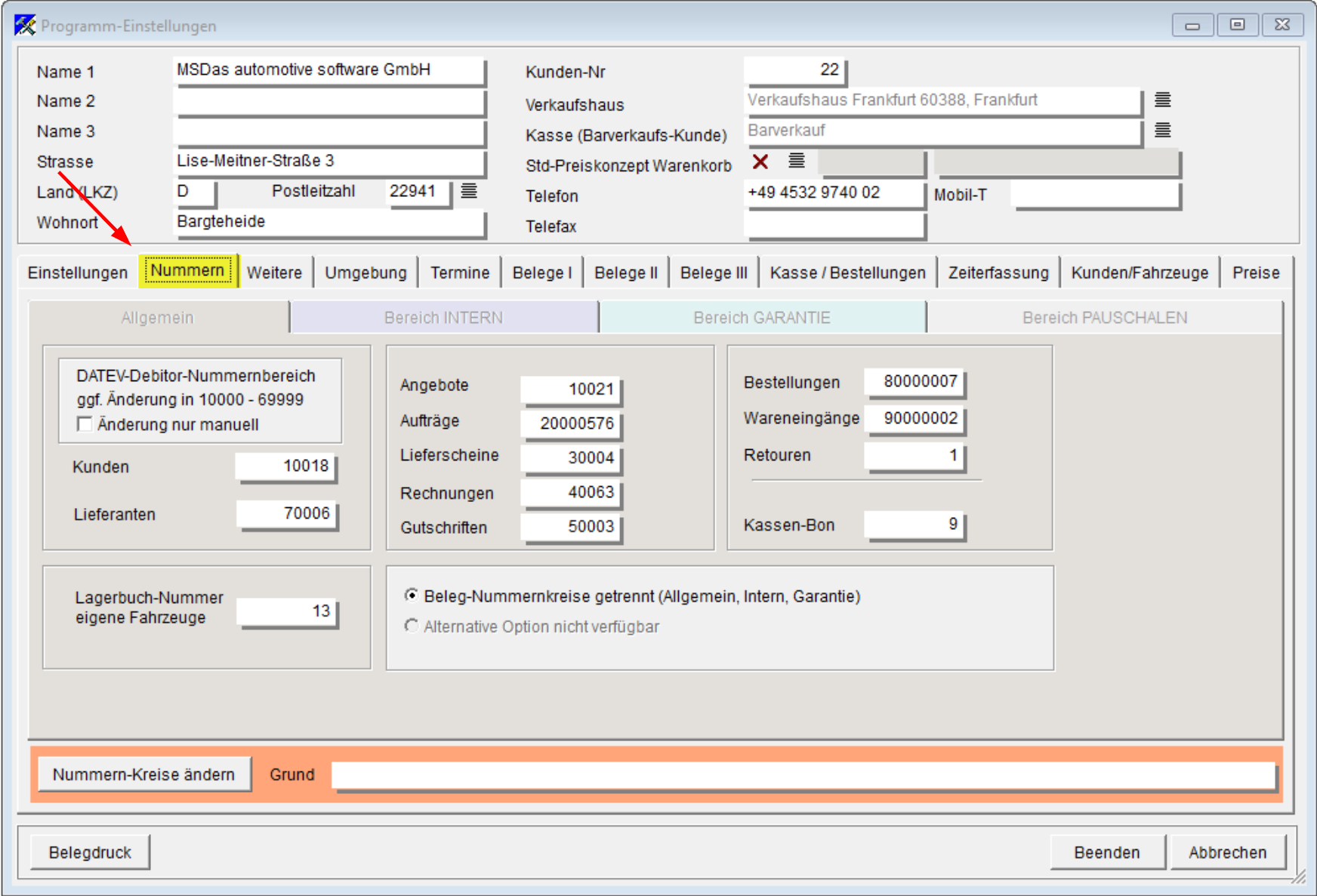Click the Lagerbuch-Nummer field showing 13
1317x896 pixels.
click(x=287, y=612)
